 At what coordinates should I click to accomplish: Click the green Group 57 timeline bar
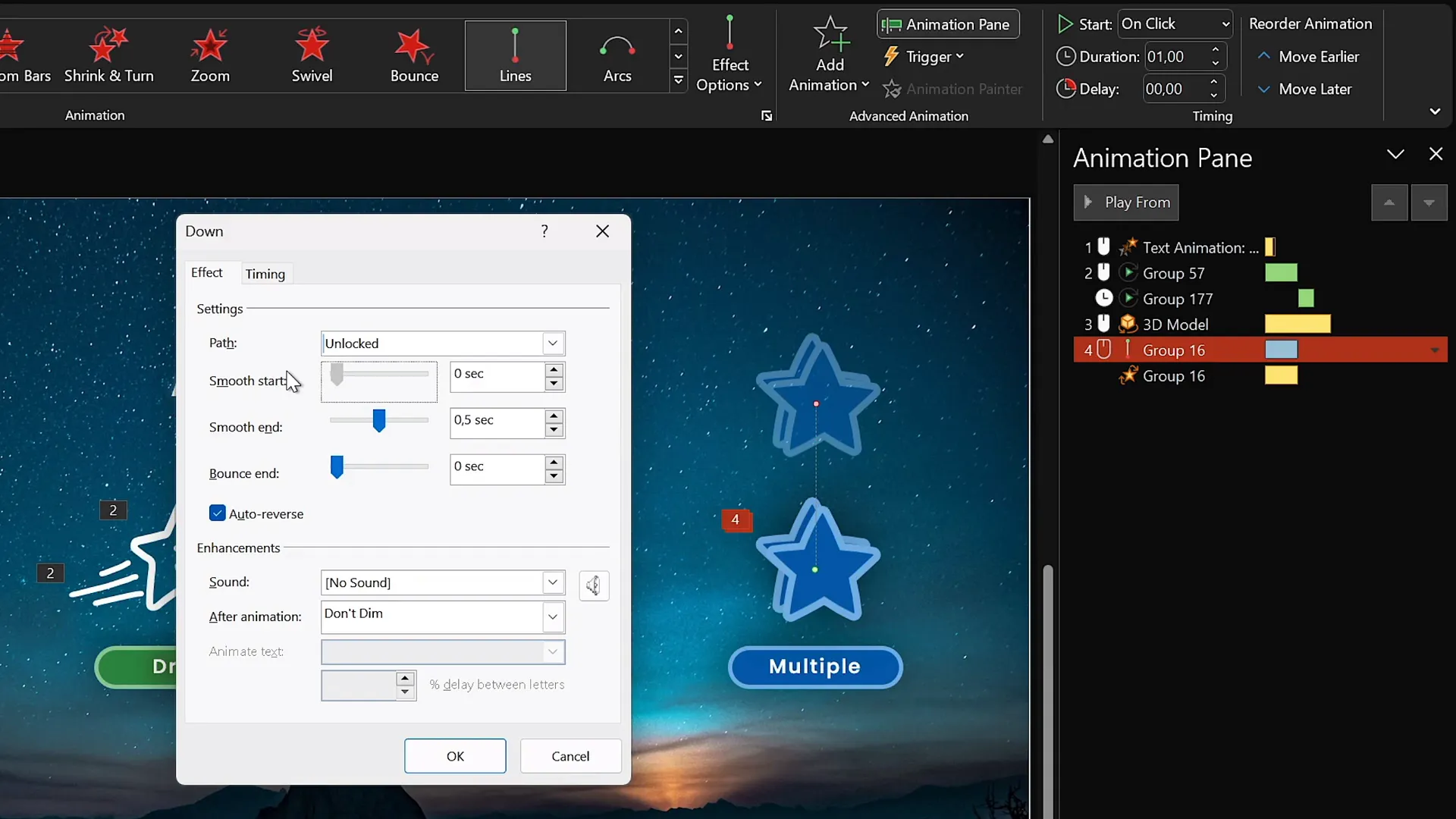(1281, 273)
